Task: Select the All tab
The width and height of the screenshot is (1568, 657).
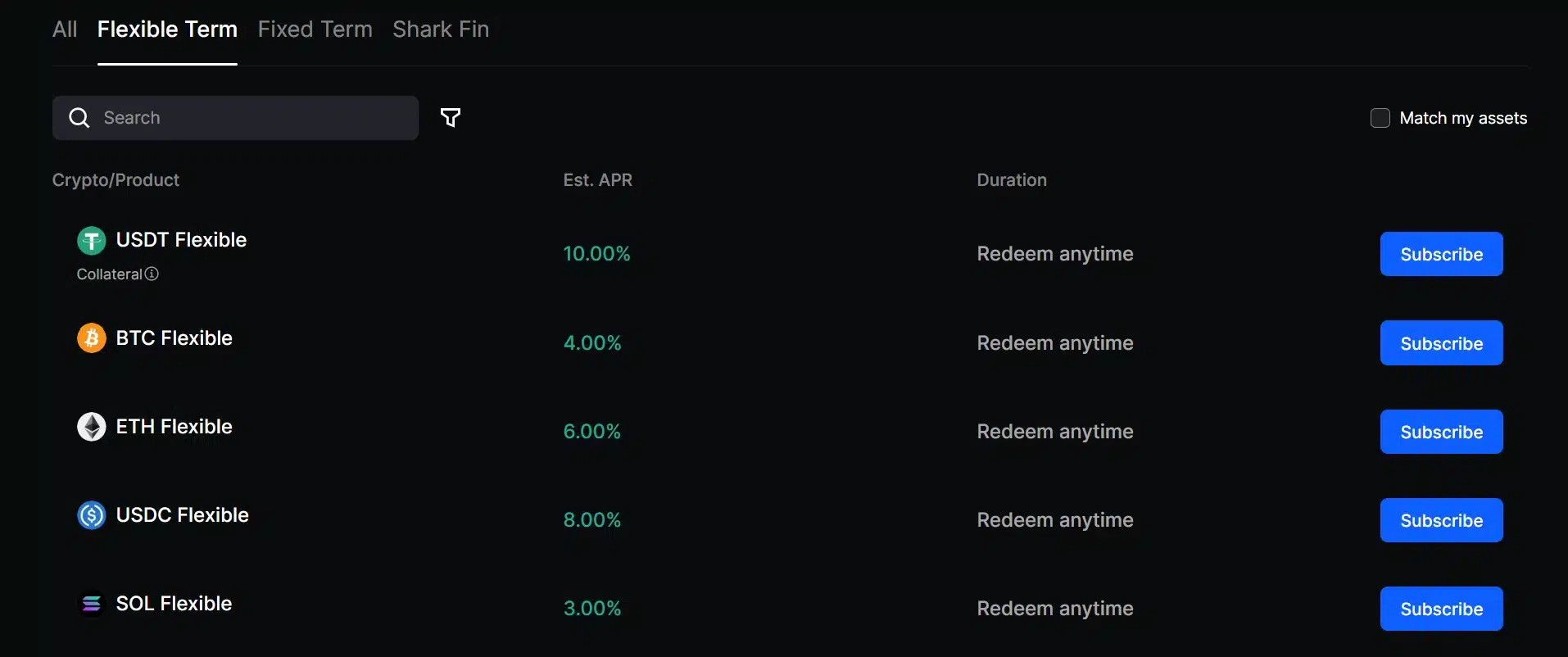Action: click(65, 29)
